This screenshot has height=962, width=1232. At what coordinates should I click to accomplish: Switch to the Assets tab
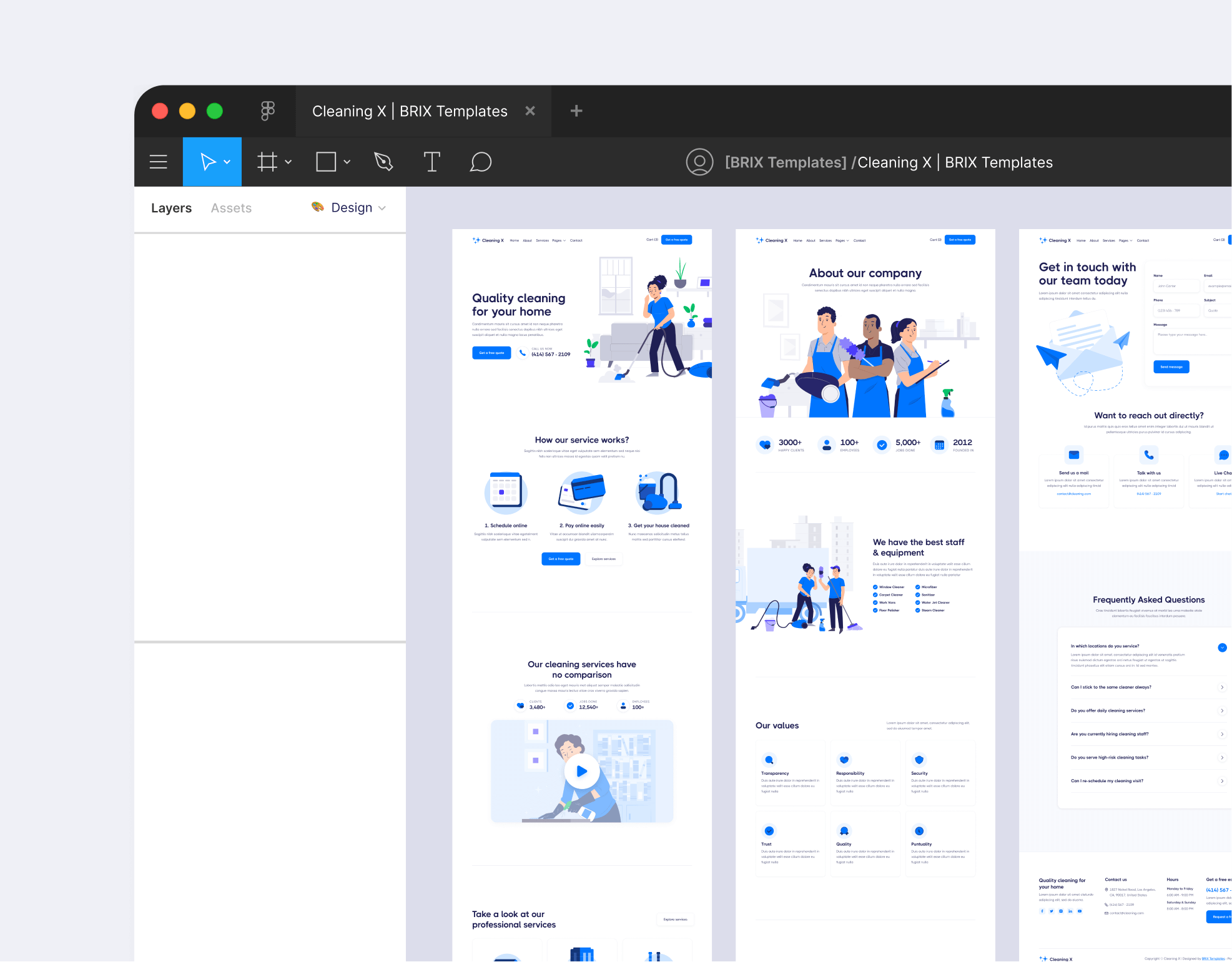tap(231, 207)
